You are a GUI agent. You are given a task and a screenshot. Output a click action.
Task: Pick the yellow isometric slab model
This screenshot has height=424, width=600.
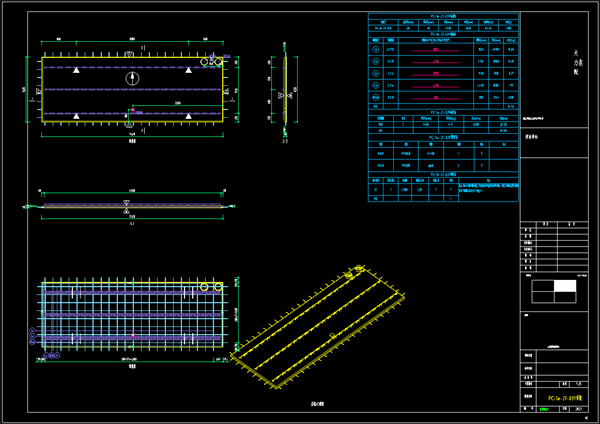click(317, 327)
